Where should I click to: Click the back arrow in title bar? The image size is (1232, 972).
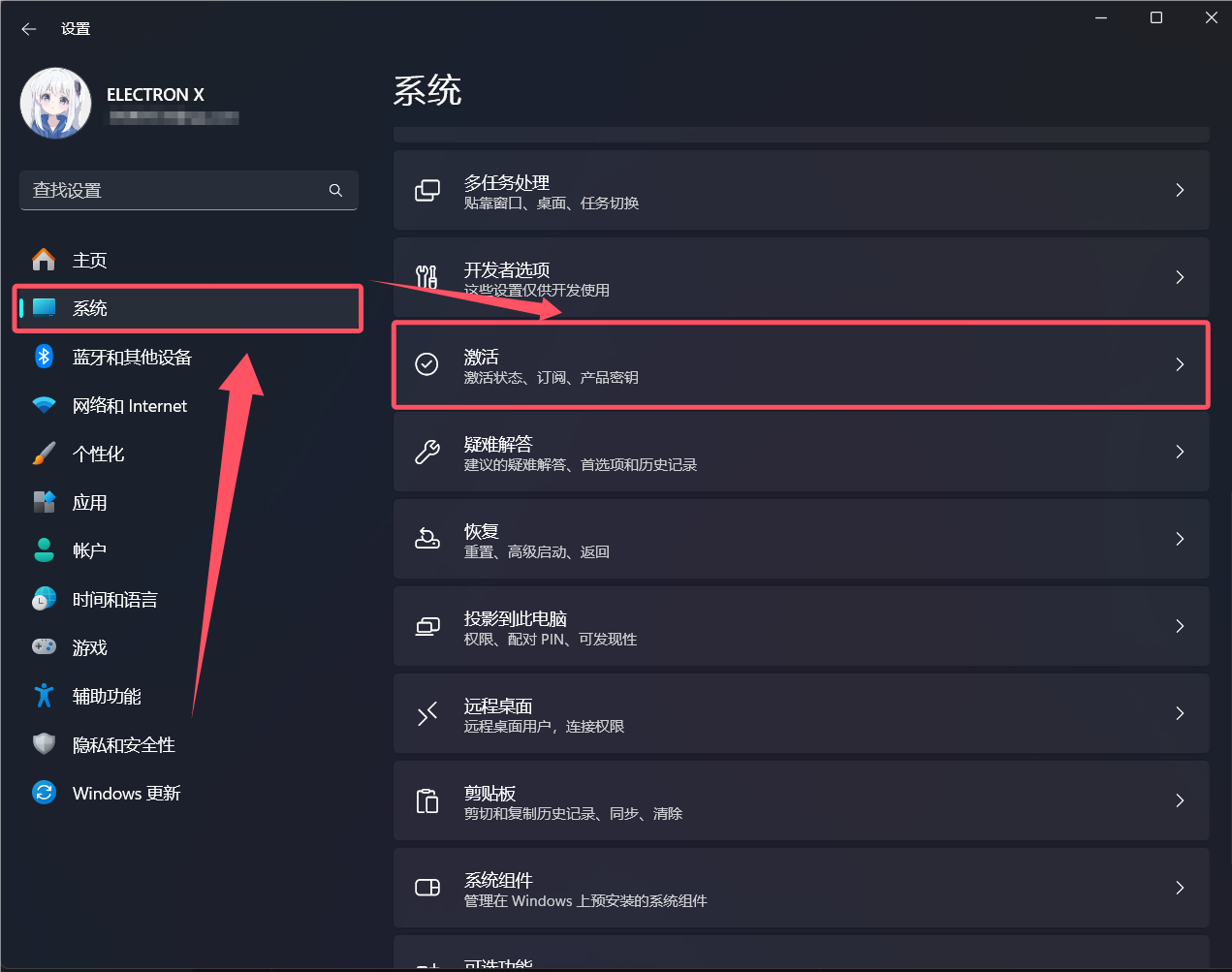[x=29, y=29]
